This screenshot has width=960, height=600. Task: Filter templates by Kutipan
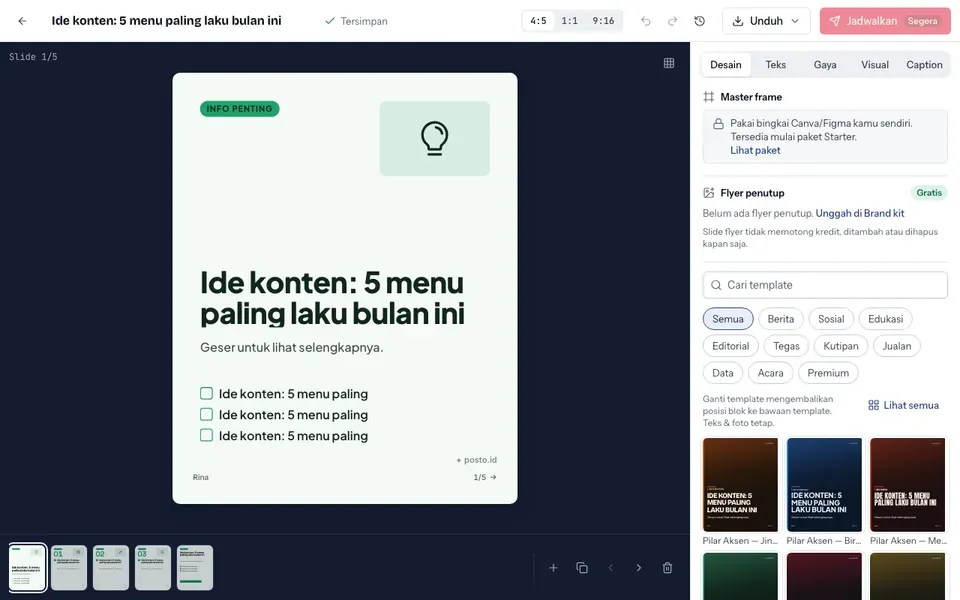(841, 346)
